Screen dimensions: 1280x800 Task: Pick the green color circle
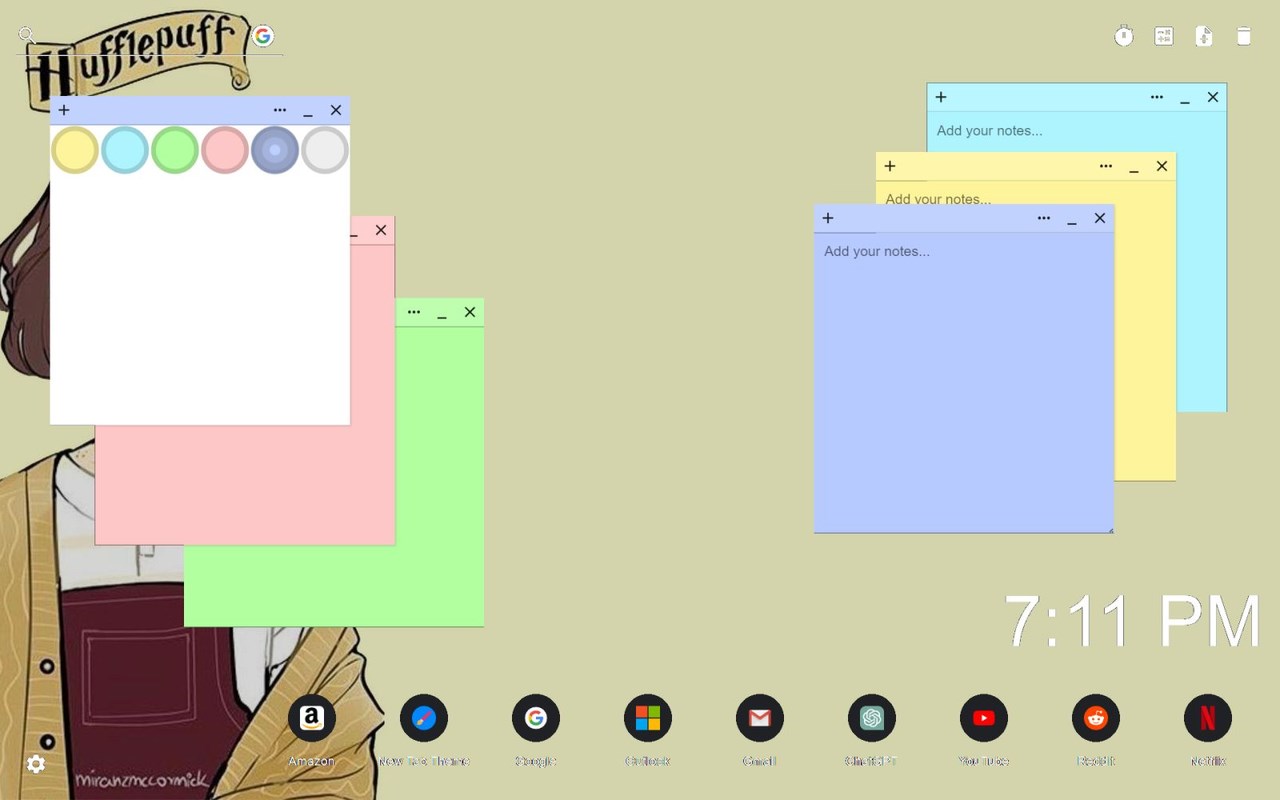175,150
